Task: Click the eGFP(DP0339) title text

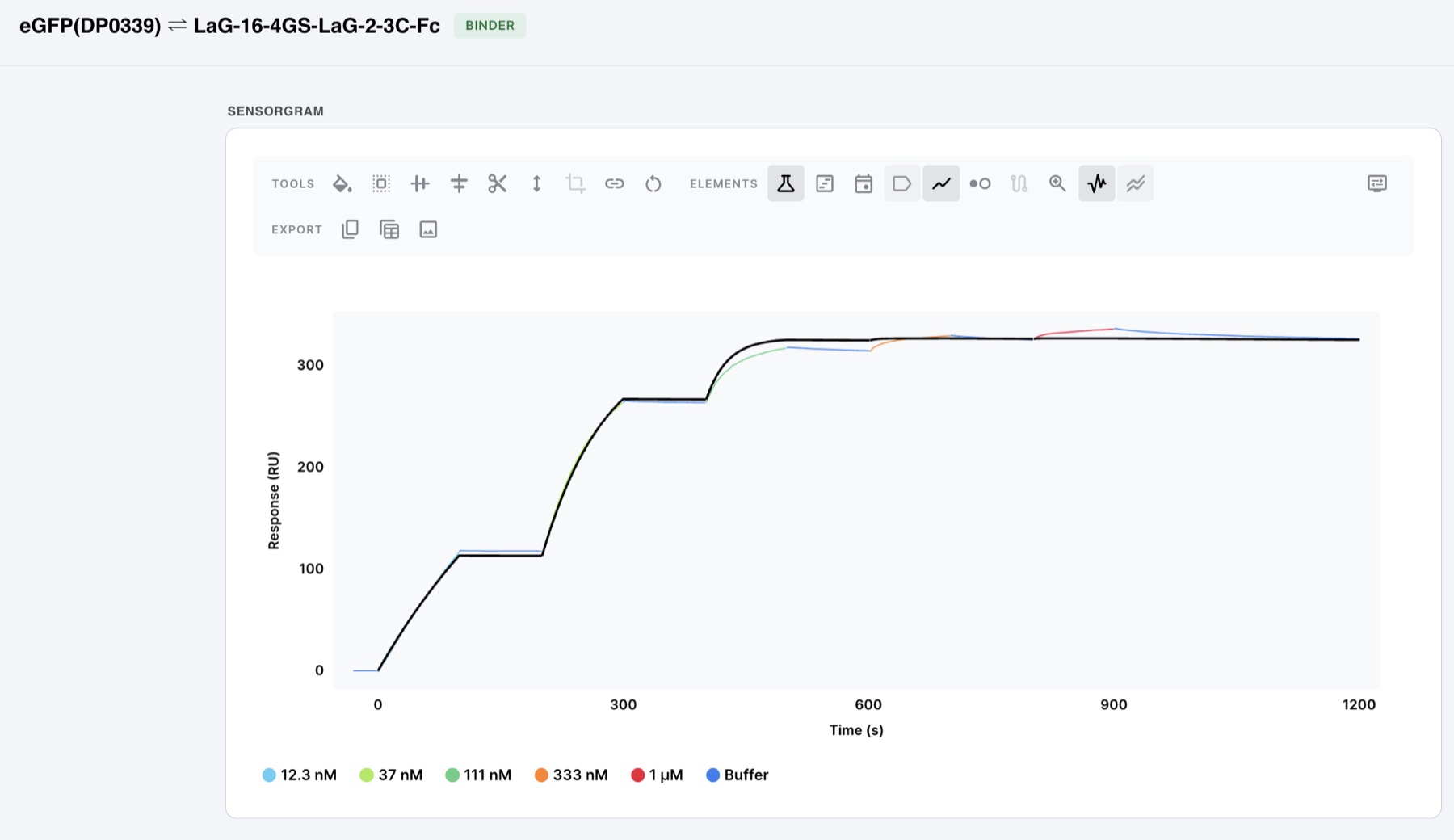Action: (x=90, y=26)
